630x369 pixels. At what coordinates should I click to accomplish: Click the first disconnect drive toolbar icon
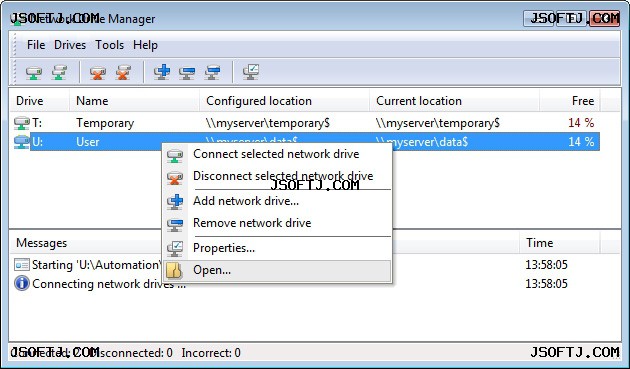coord(97,73)
